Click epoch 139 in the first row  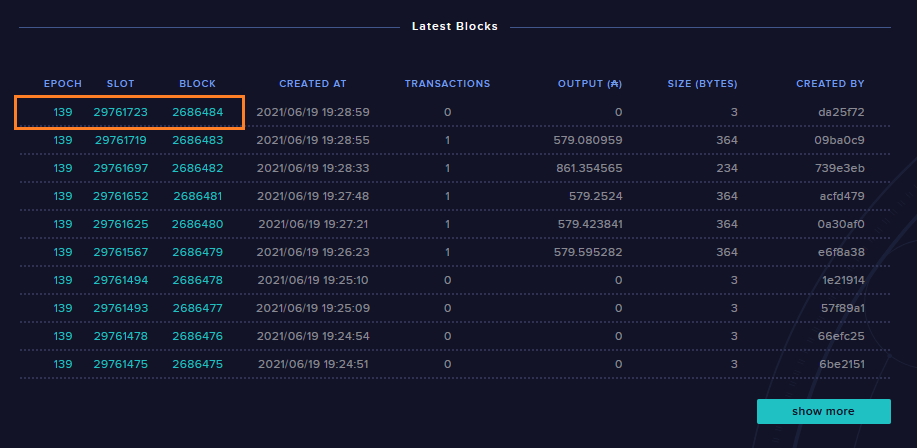click(63, 112)
